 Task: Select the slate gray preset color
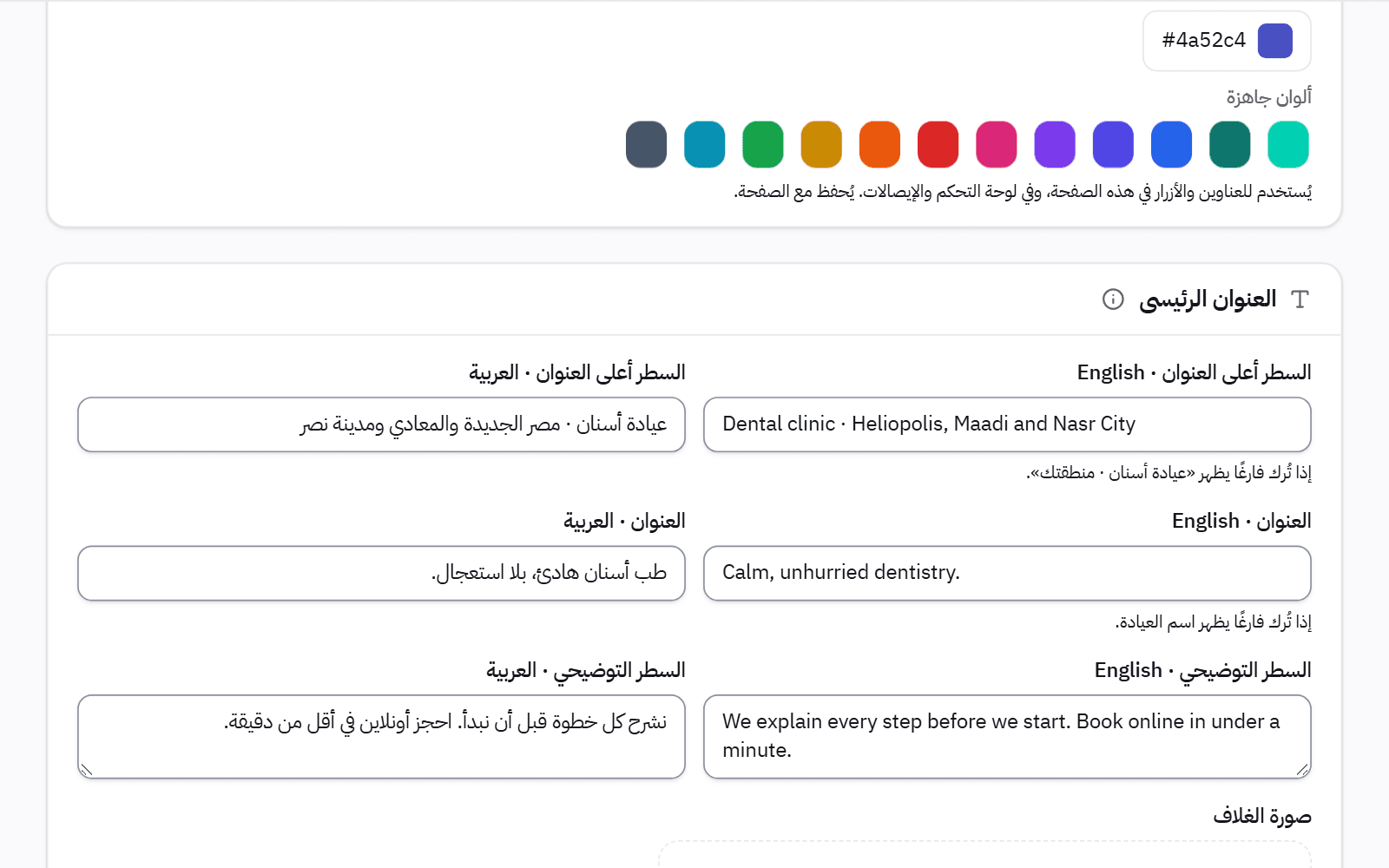point(646,144)
